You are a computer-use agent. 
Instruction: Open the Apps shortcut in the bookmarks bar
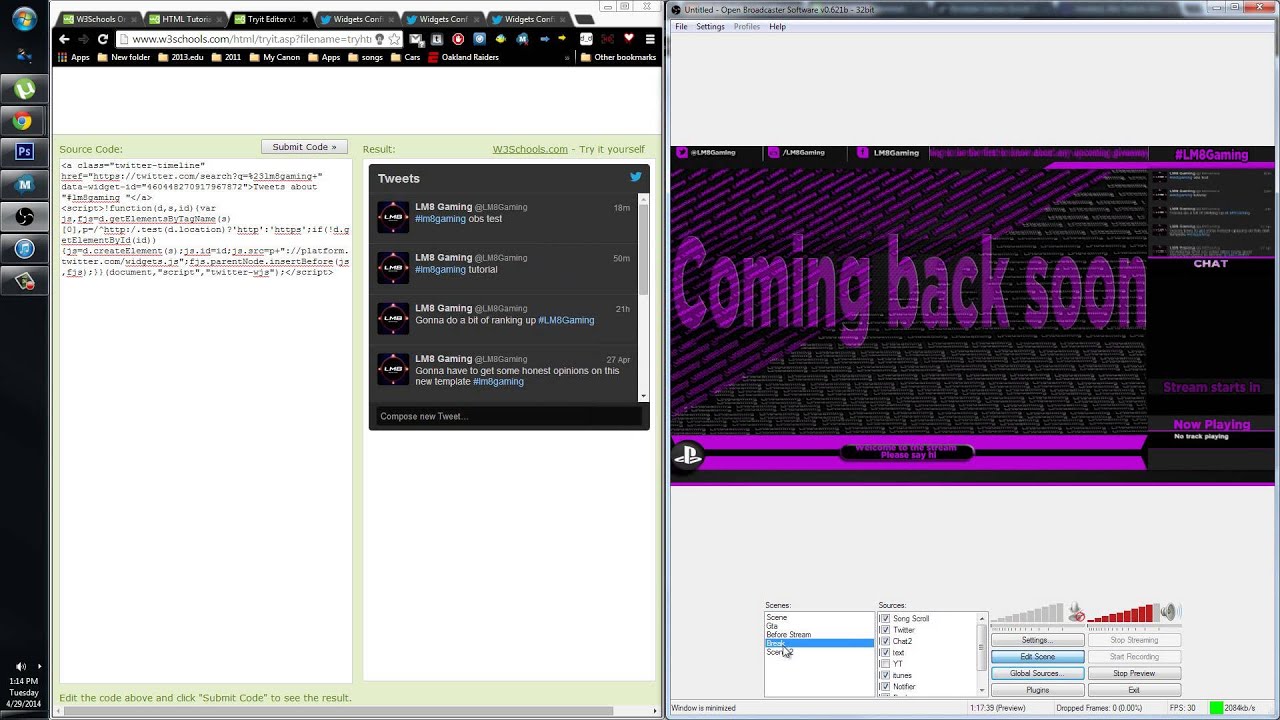pos(74,57)
